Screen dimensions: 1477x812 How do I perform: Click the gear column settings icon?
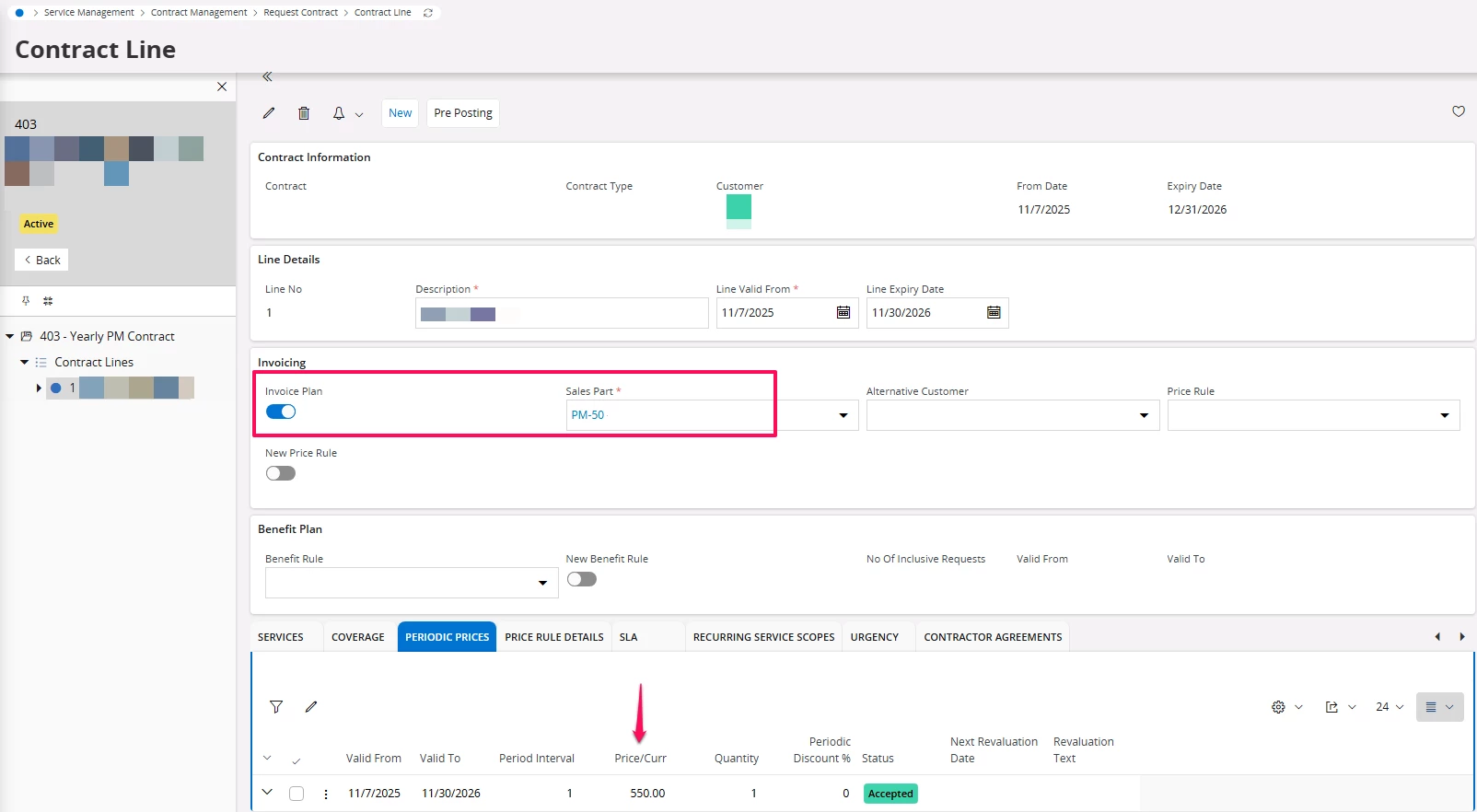[1278, 707]
